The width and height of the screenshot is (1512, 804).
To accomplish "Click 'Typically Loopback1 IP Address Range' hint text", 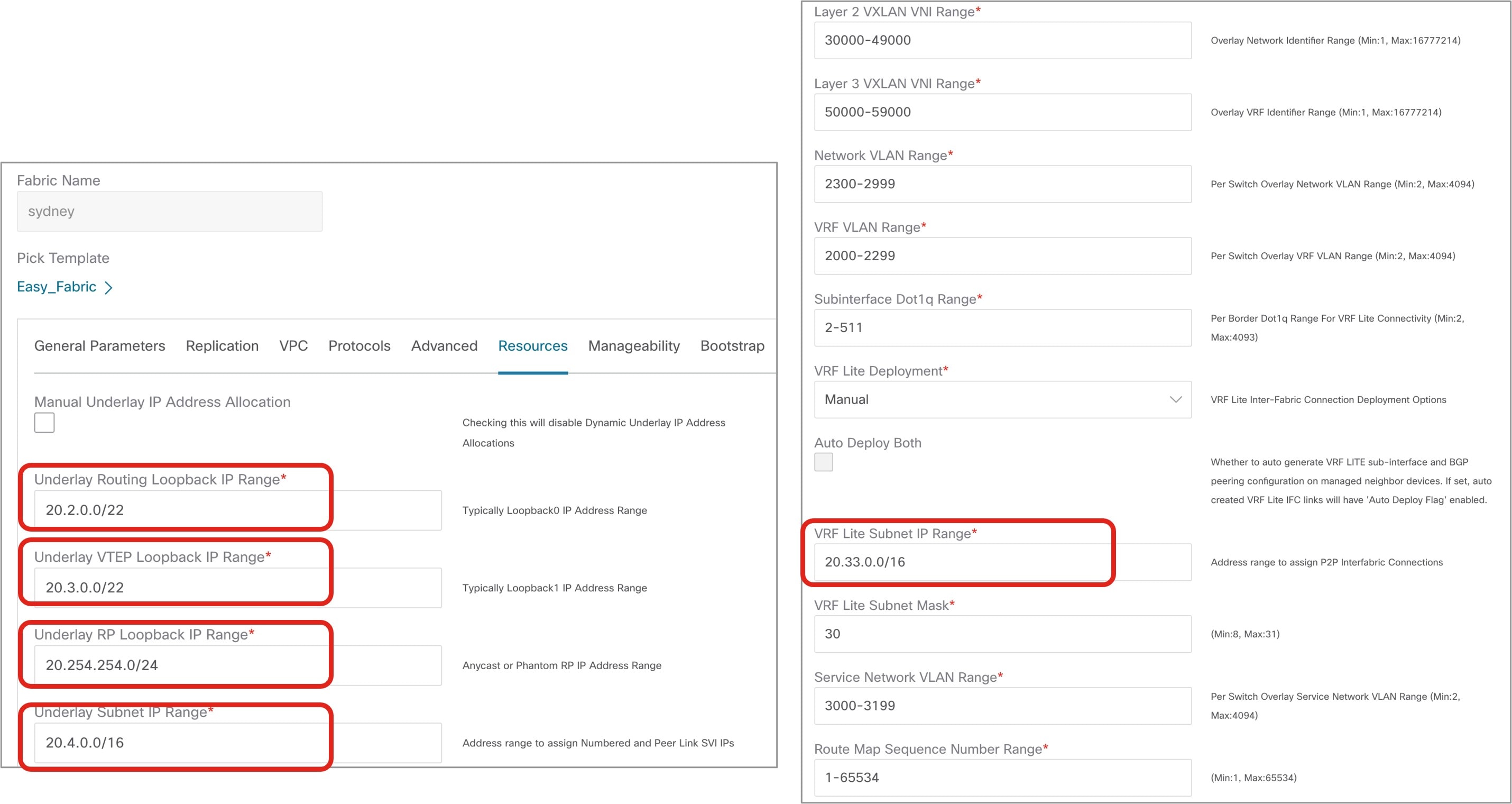I will click(x=555, y=588).
